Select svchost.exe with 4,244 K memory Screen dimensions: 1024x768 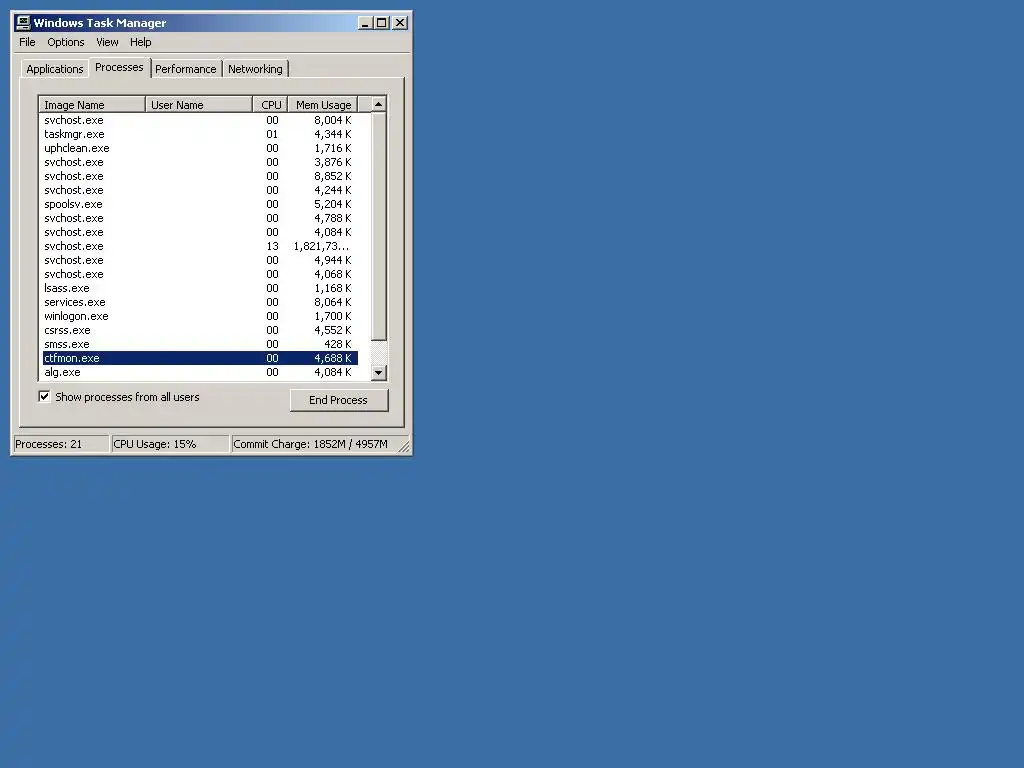pos(200,190)
